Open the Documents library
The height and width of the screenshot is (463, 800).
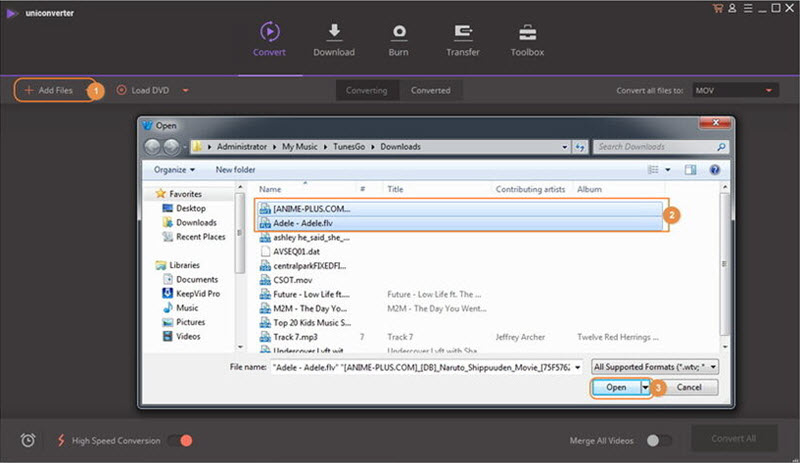coord(190,279)
